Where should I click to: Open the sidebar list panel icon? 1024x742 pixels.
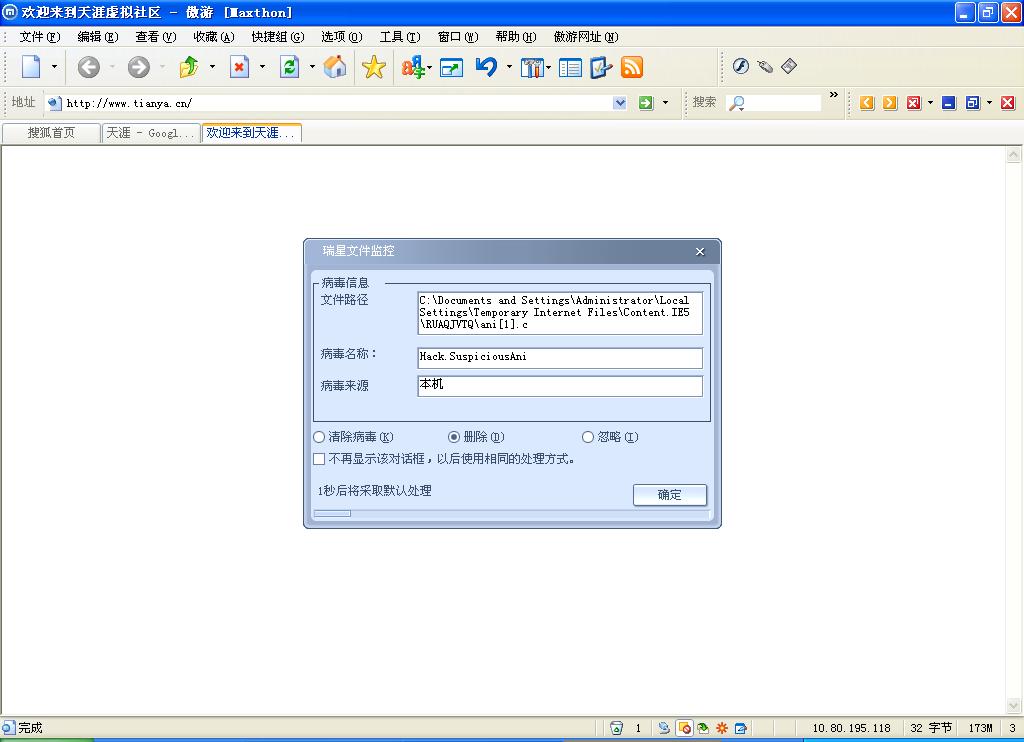(570, 67)
